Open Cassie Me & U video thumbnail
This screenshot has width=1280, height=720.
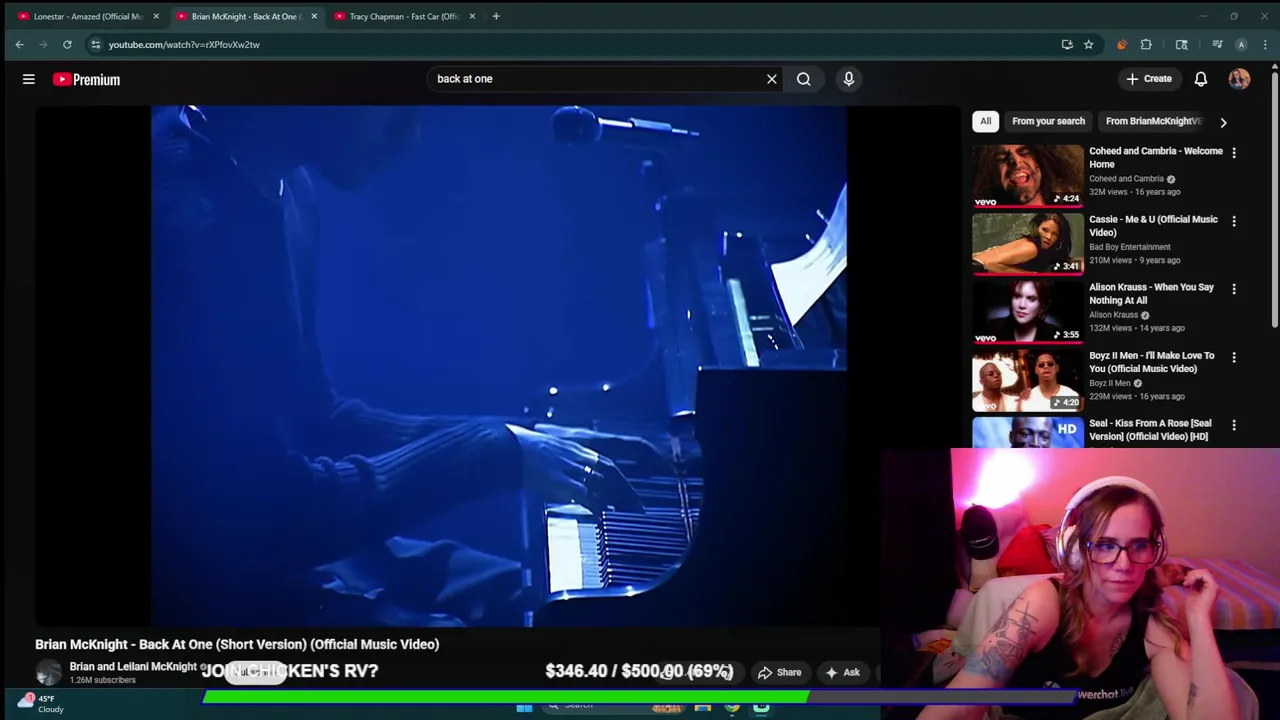(x=1027, y=243)
